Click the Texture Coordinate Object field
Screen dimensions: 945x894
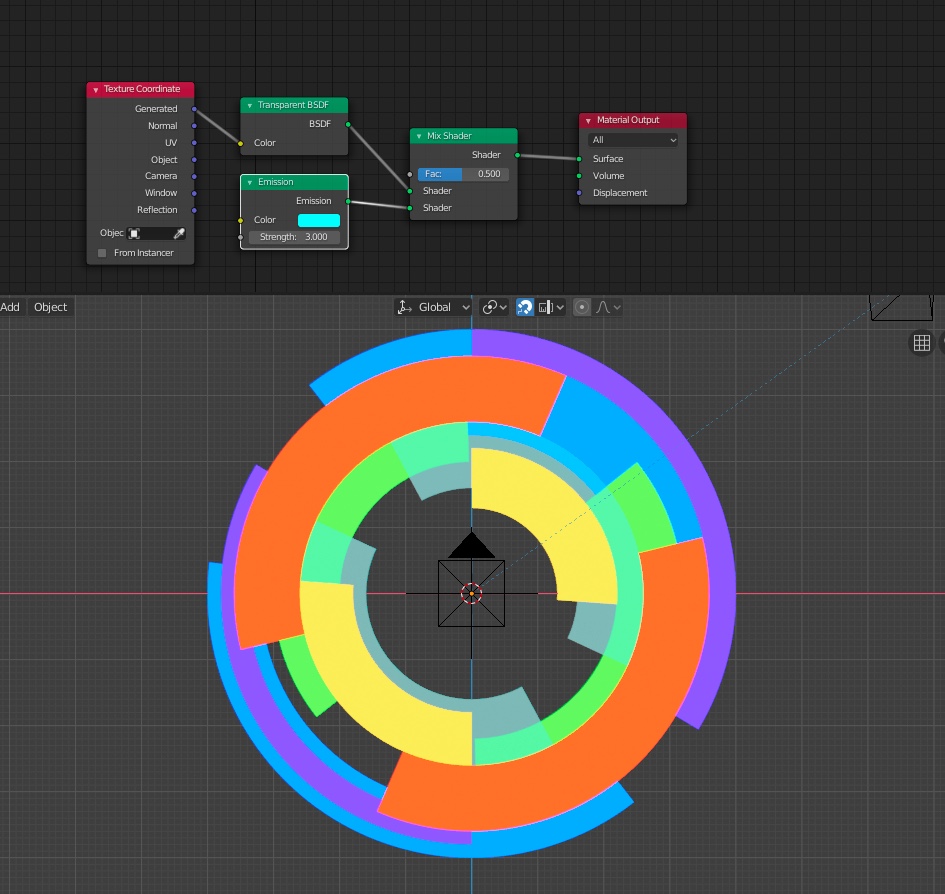pyautogui.click(x=156, y=233)
